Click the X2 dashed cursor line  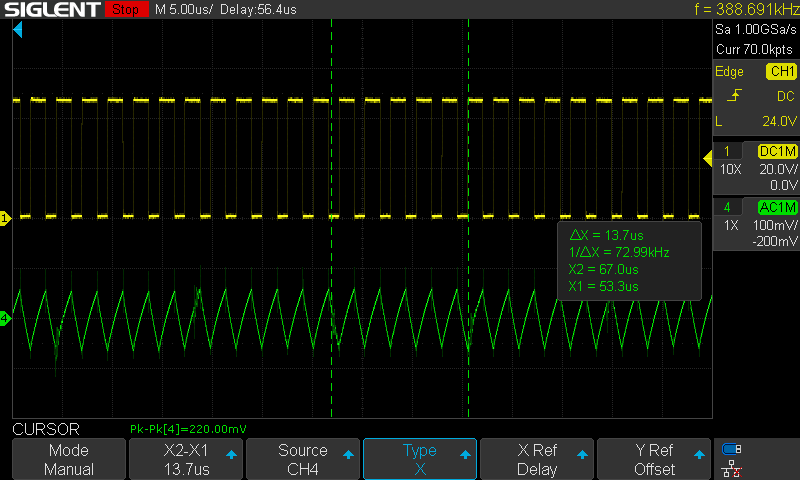(468, 218)
